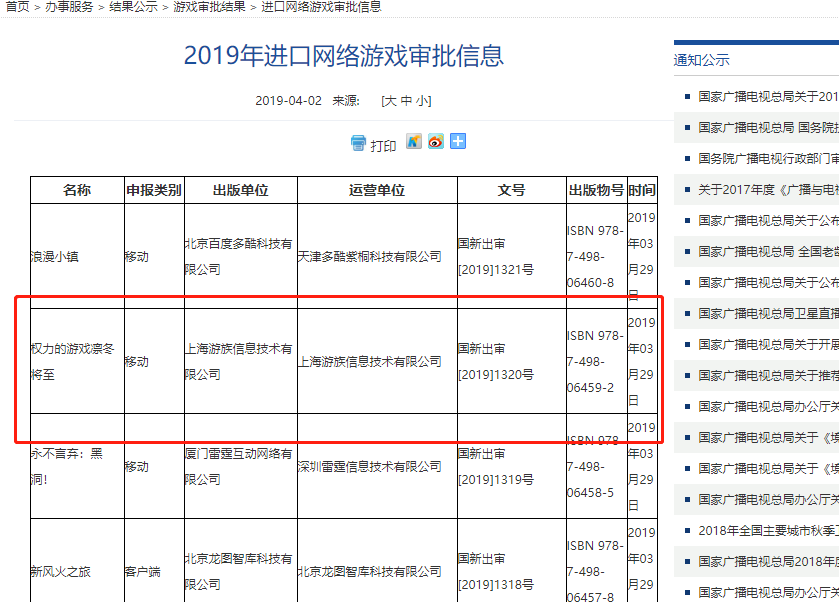Viewport: 839px width, 602px height.
Task: Click ISBN 978-7-498-06457-8
Action: [x=596, y=571]
